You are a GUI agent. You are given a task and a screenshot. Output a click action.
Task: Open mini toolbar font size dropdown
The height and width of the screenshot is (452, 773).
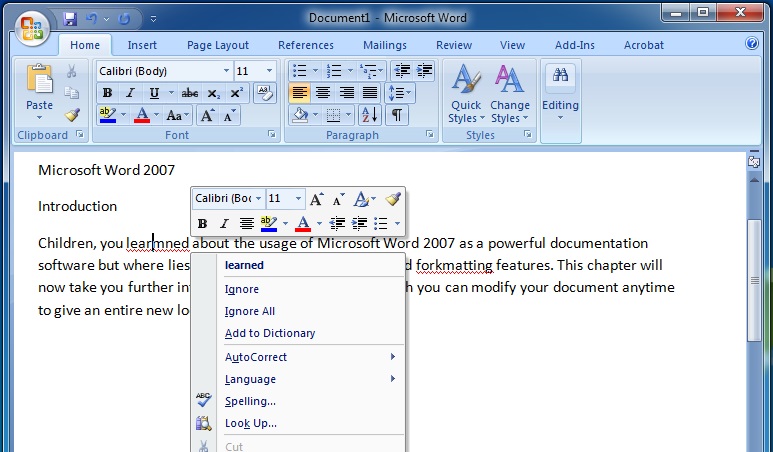pyautogui.click(x=298, y=199)
